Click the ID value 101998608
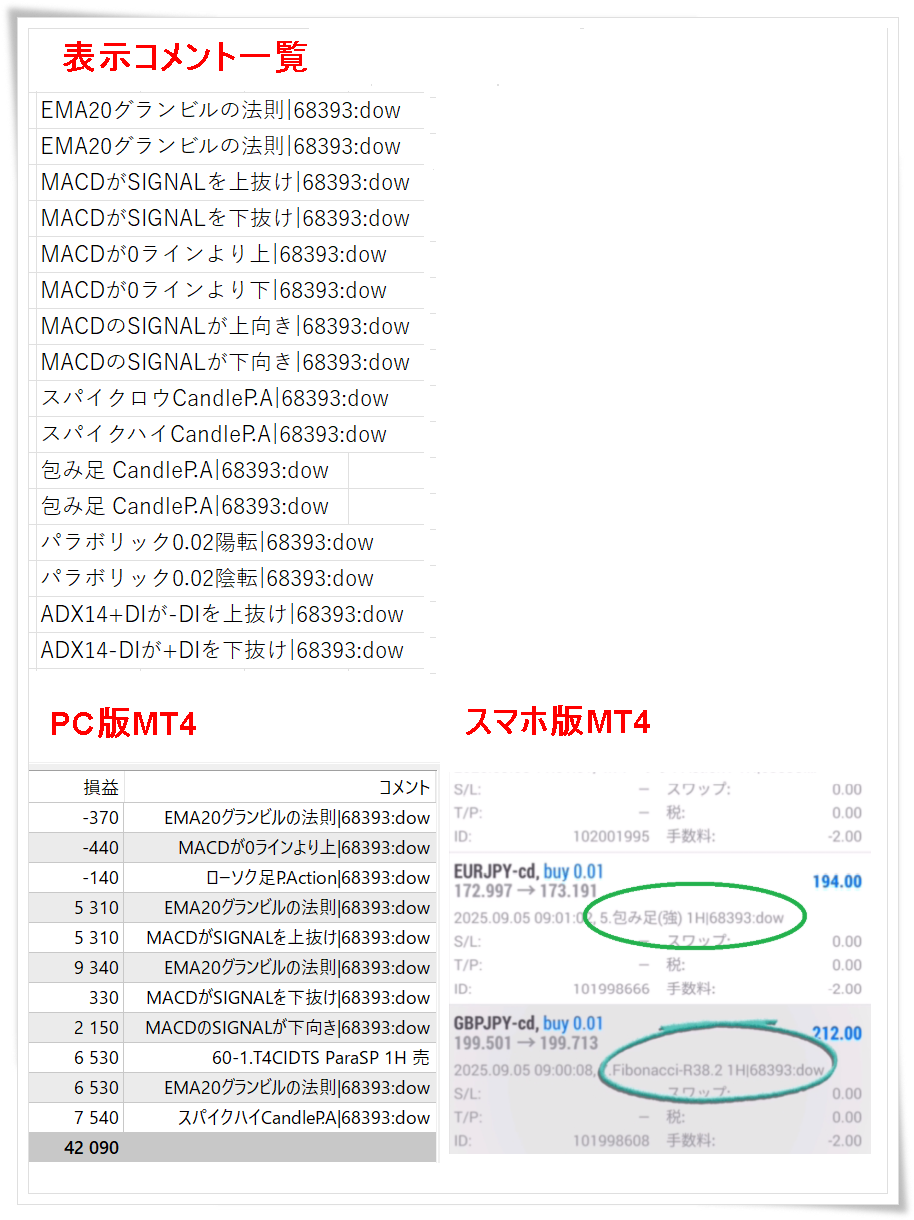The height and width of the screenshot is (1220, 914). [612, 1141]
